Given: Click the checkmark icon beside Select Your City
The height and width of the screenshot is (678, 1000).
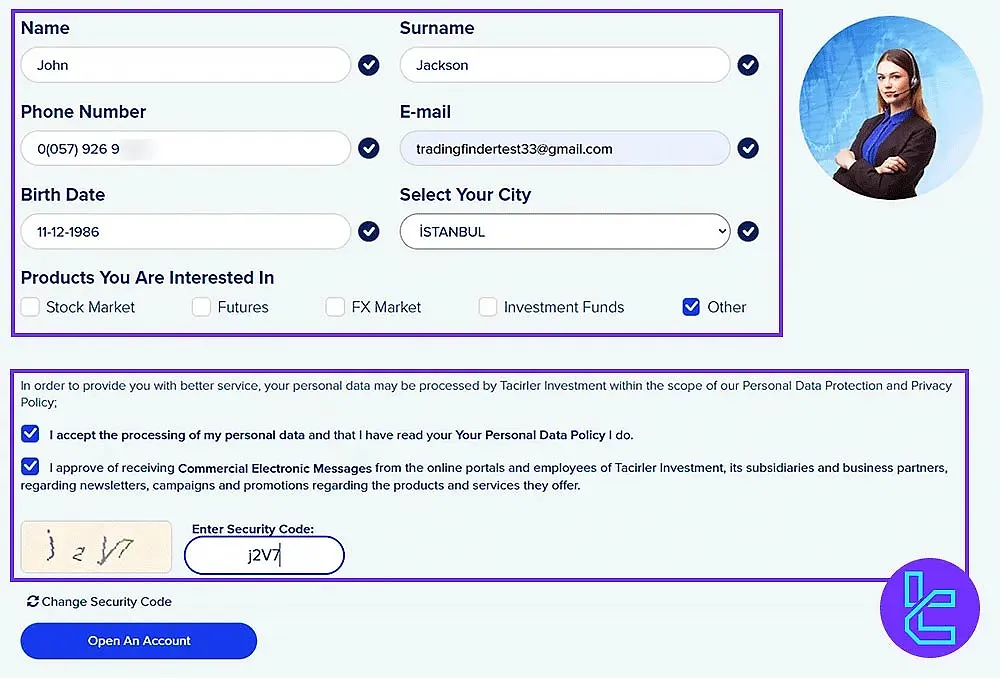Looking at the screenshot, I should (x=748, y=231).
